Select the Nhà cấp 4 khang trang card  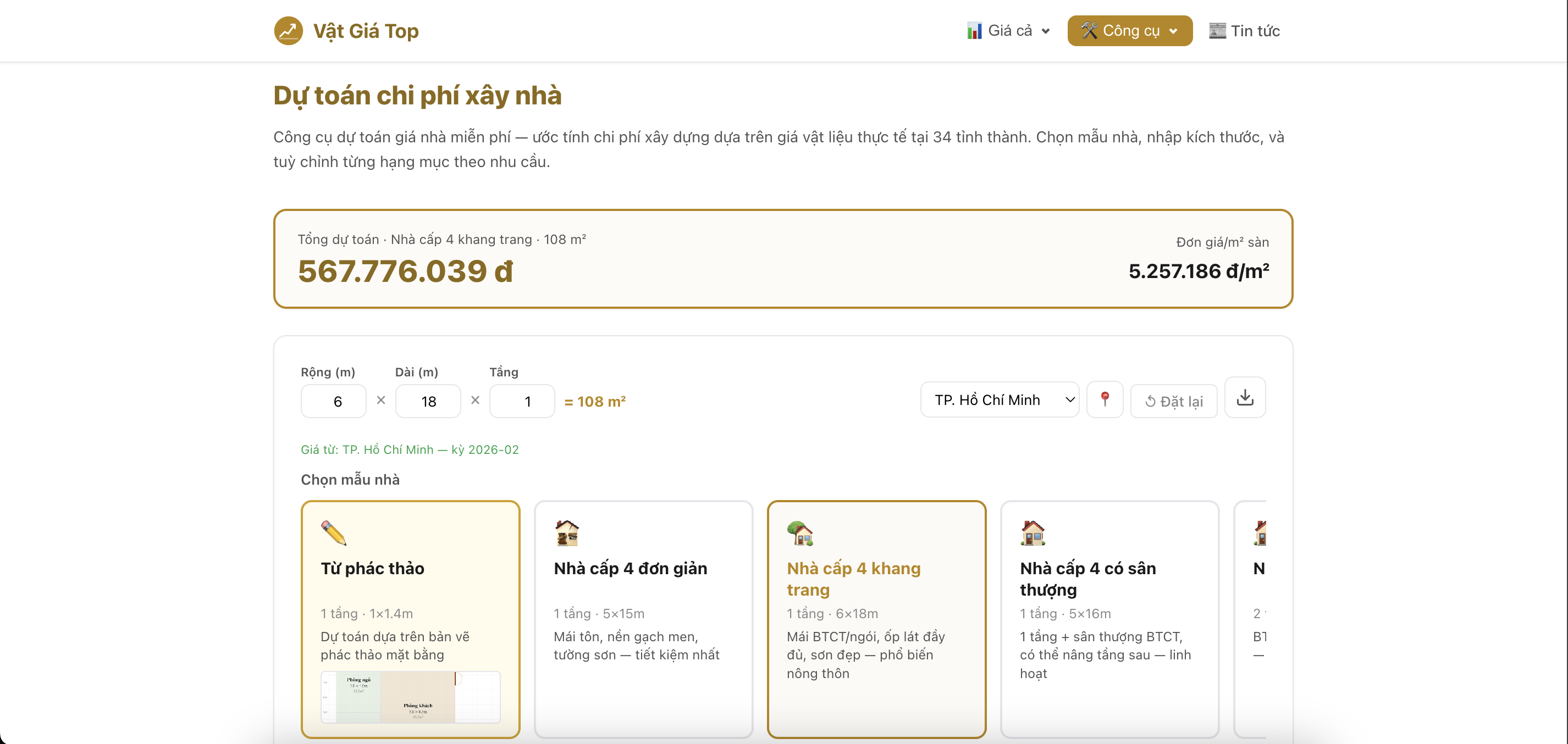point(876,619)
